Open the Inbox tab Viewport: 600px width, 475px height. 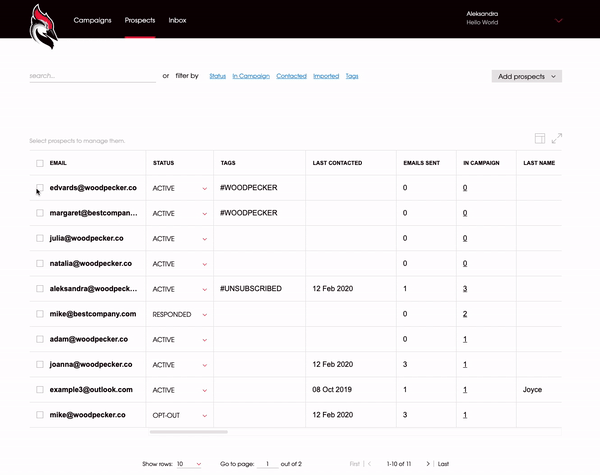click(x=177, y=20)
